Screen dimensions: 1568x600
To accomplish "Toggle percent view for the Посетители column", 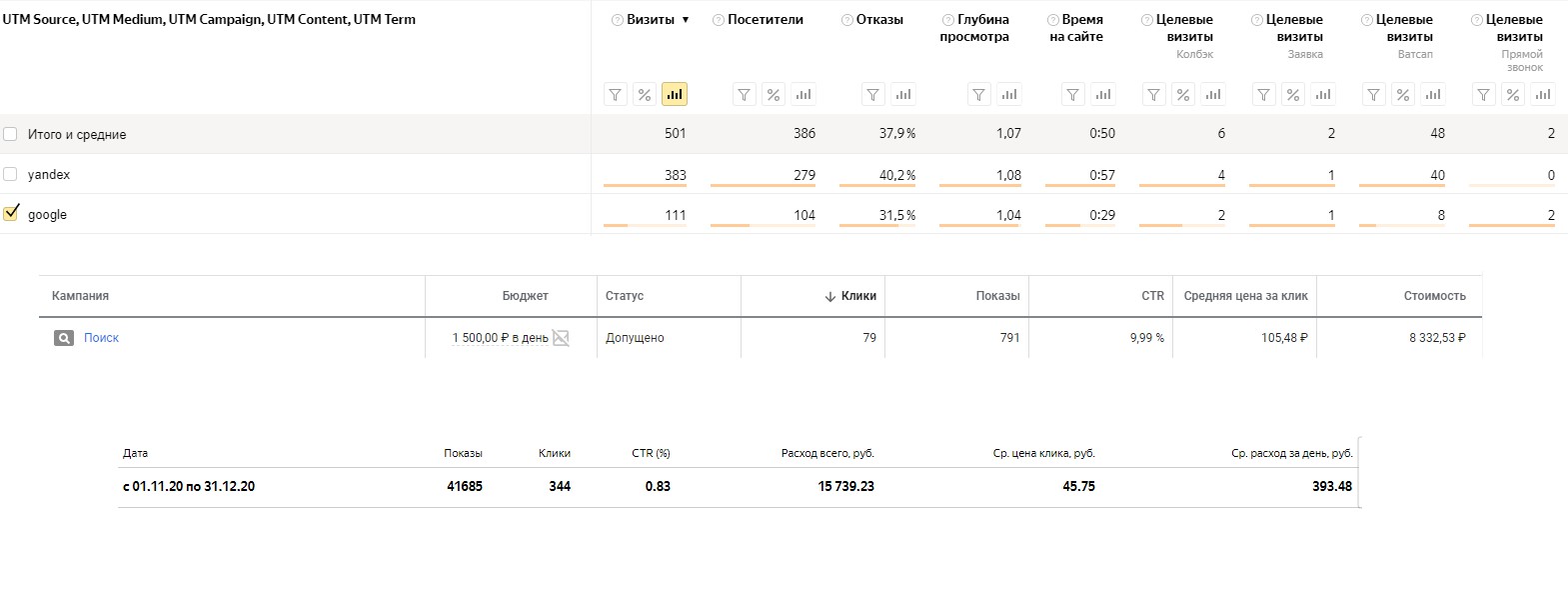I will [x=774, y=95].
